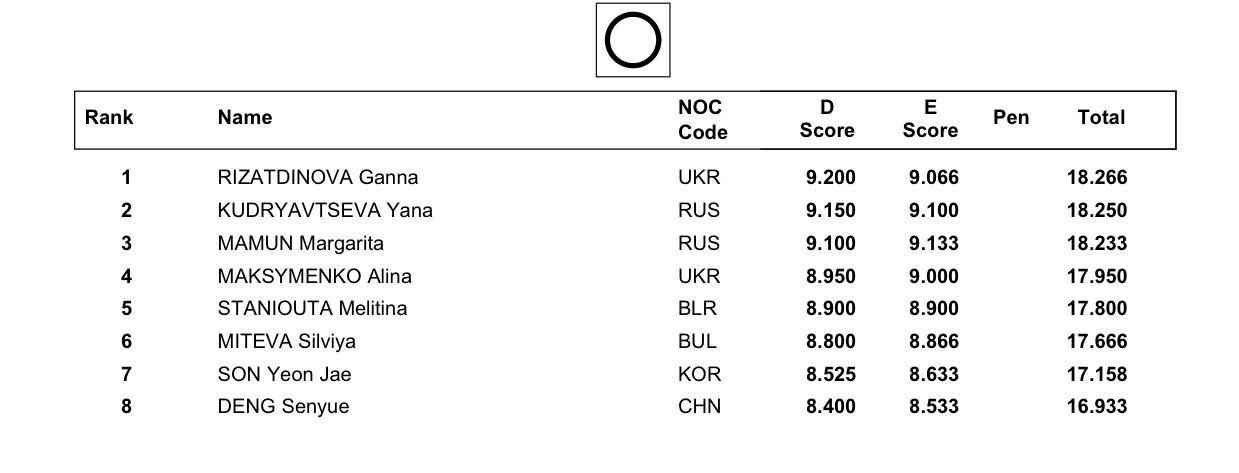Click MITEVA Silviya's name

pos(286,342)
